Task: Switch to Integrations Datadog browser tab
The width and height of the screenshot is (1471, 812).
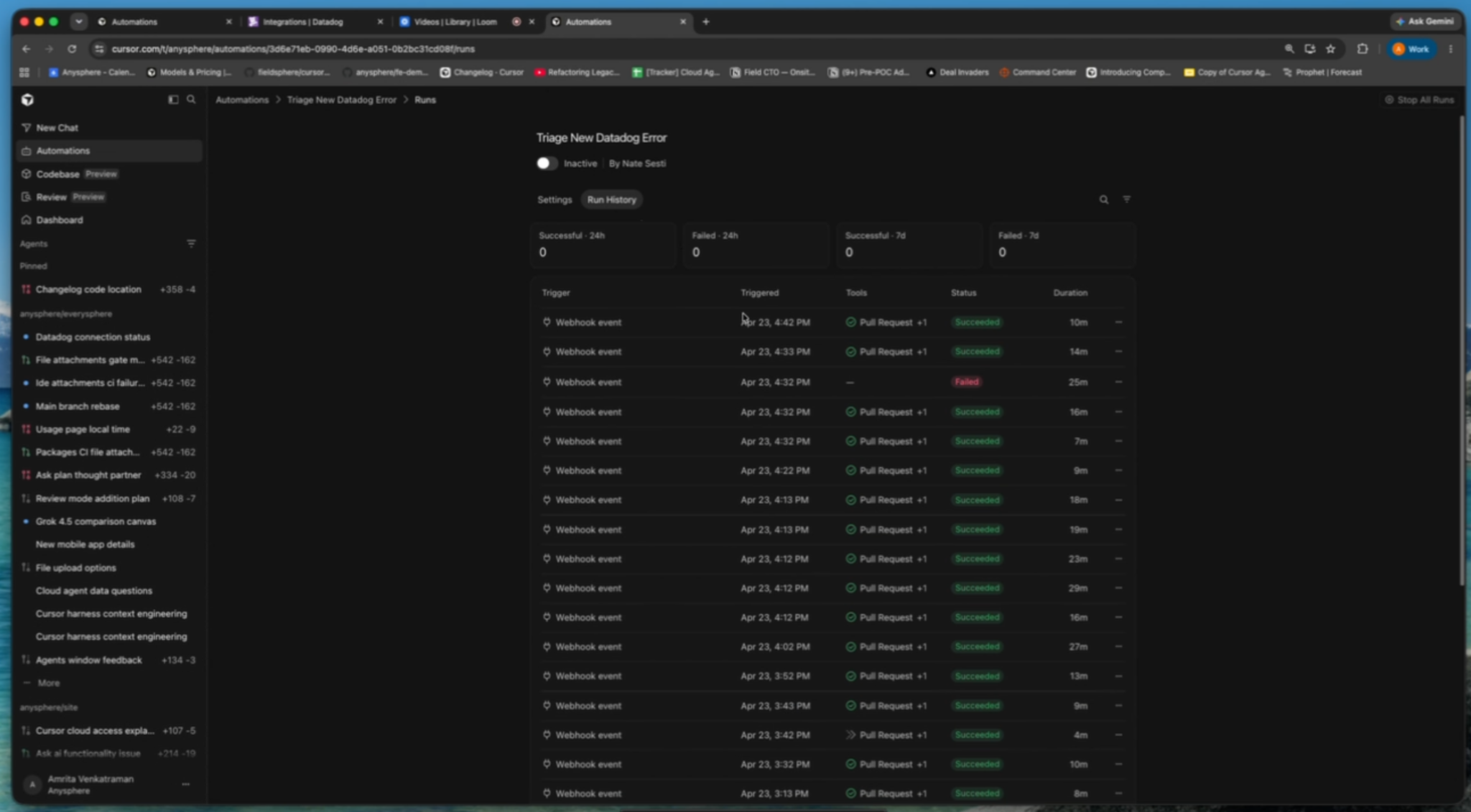Action: pyautogui.click(x=316, y=22)
